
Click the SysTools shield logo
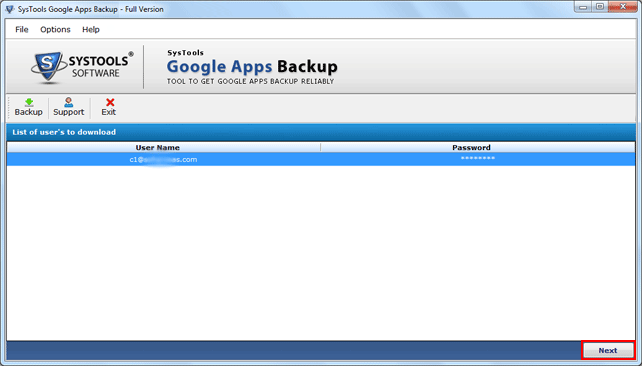48,67
